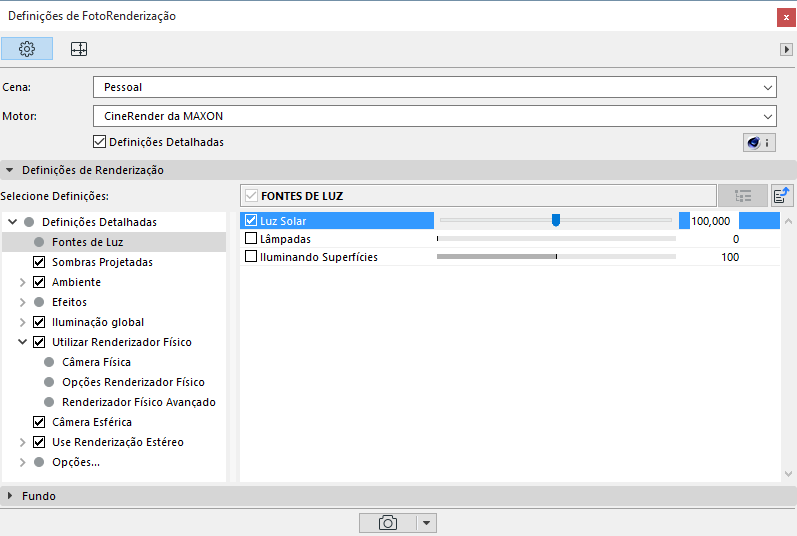Click the CineRender info icon button
Screen dimensions: 797x536
(x=759, y=143)
